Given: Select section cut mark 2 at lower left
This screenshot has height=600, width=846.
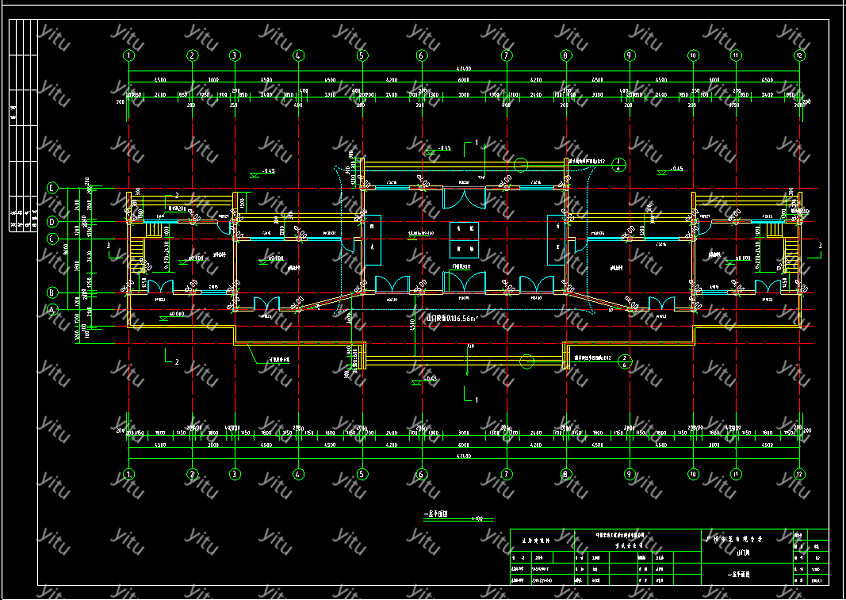Looking at the screenshot, I should [x=171, y=357].
